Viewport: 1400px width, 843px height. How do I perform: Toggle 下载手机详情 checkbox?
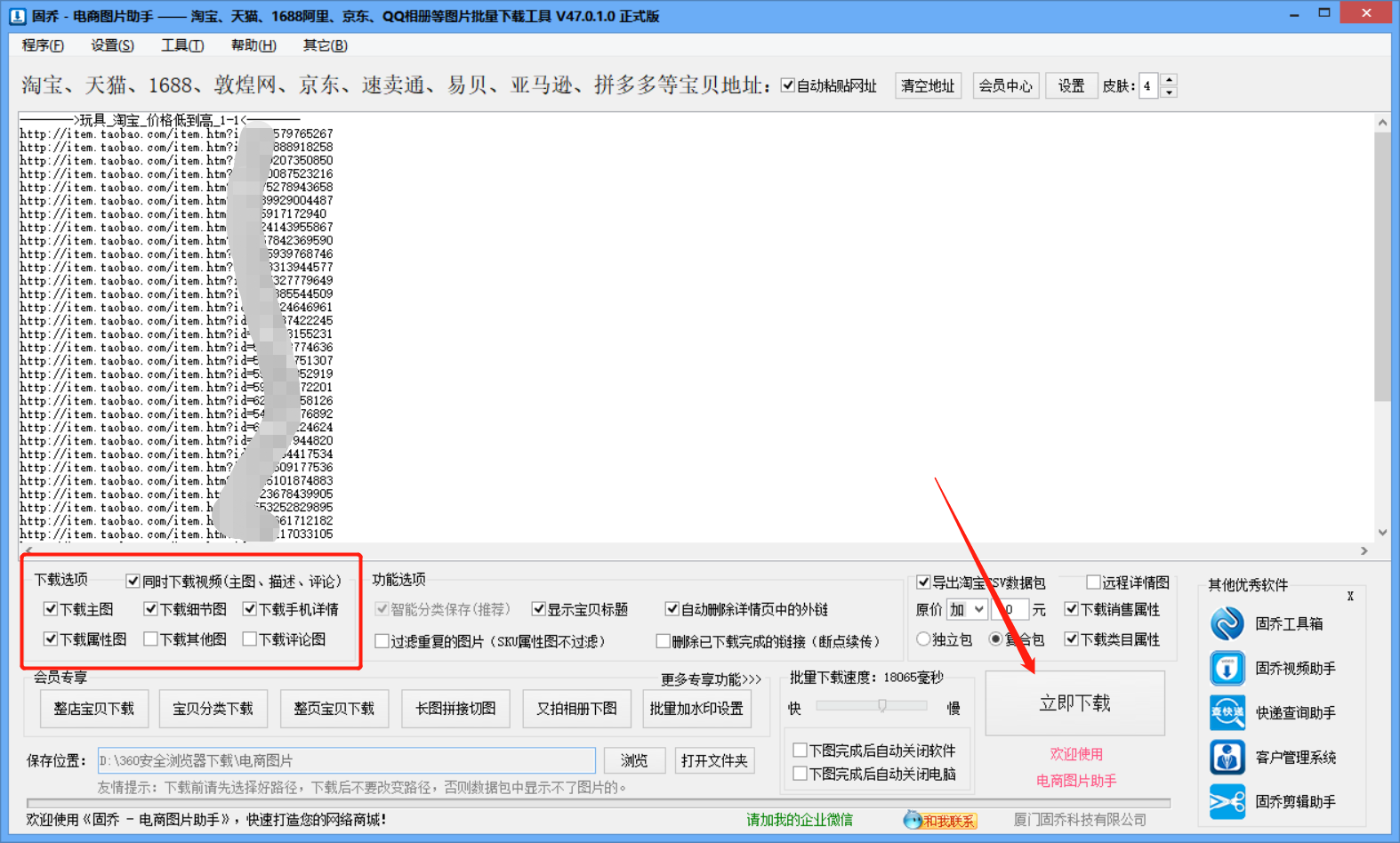[x=250, y=609]
